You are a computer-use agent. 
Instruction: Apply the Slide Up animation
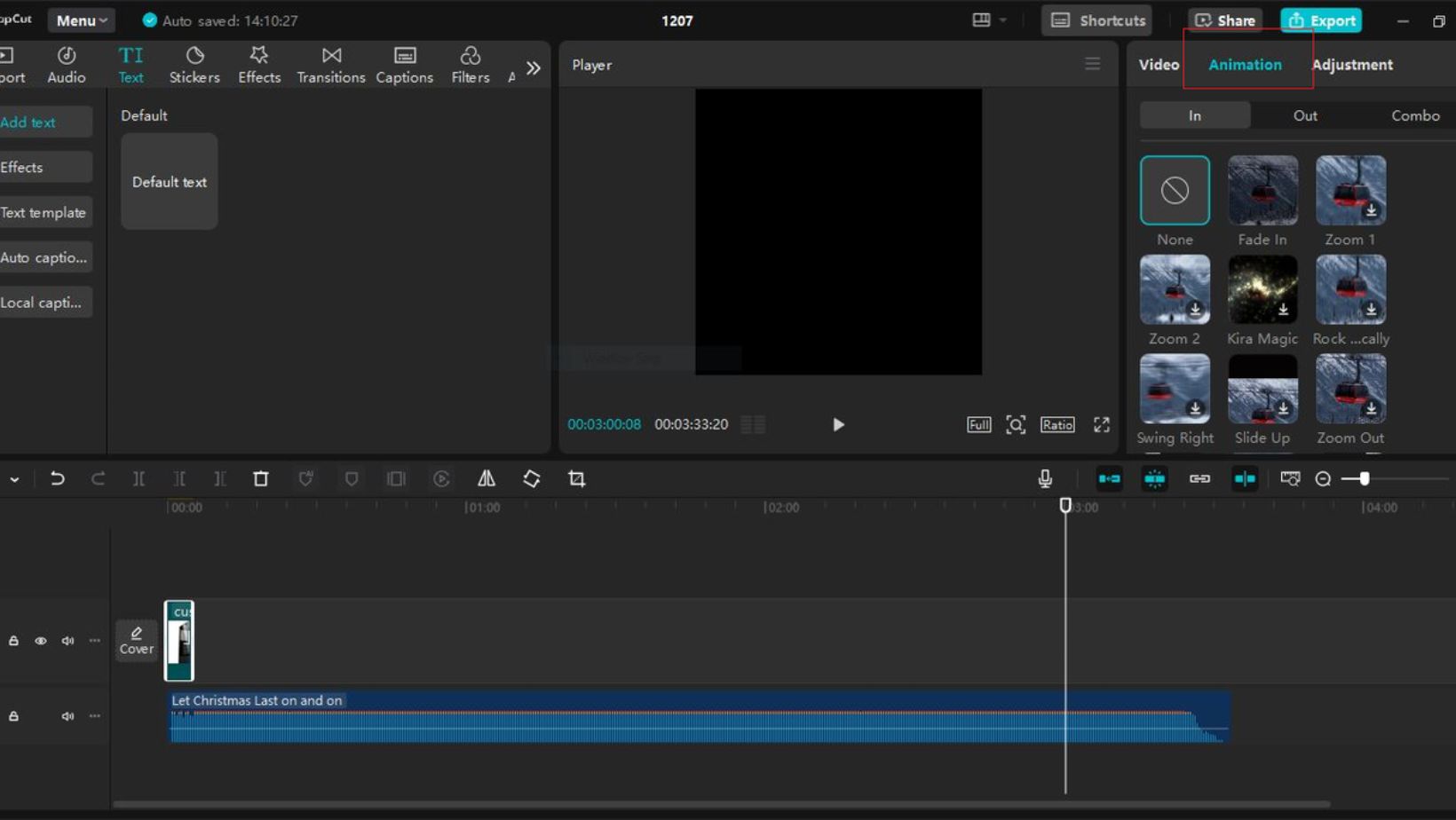click(1262, 389)
